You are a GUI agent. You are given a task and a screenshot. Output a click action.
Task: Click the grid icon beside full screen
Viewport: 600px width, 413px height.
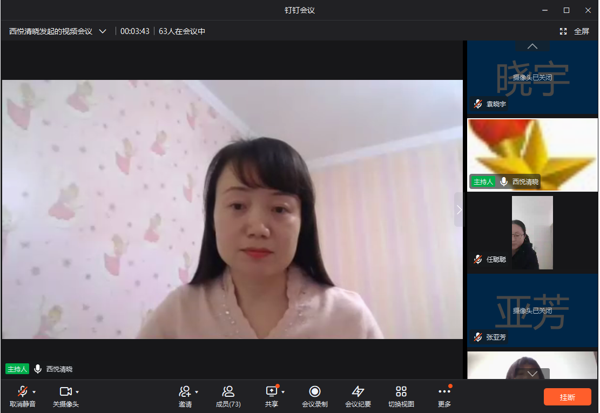pyautogui.click(x=563, y=31)
